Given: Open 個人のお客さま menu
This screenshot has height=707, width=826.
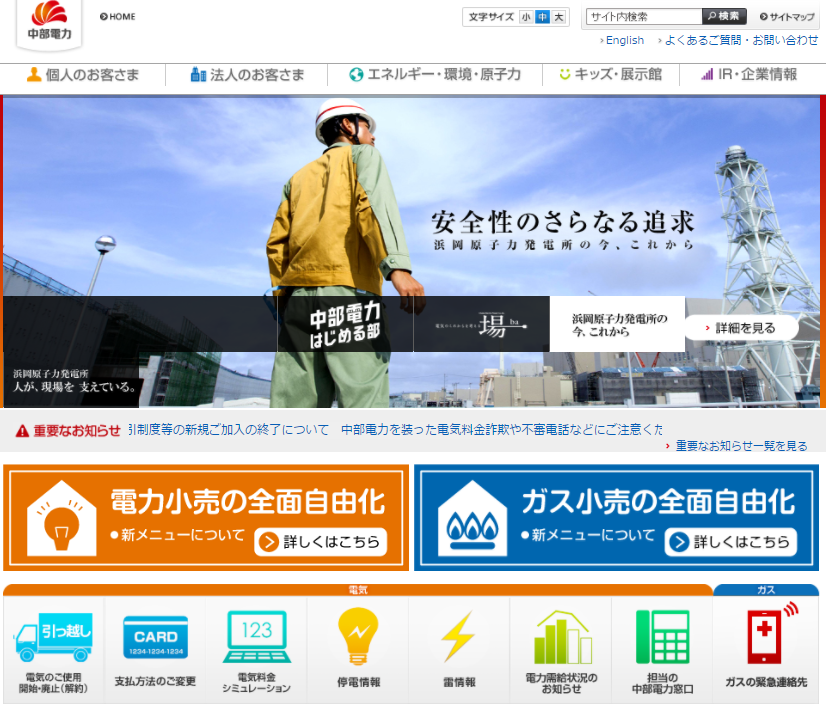Looking at the screenshot, I should pyautogui.click(x=83, y=75).
